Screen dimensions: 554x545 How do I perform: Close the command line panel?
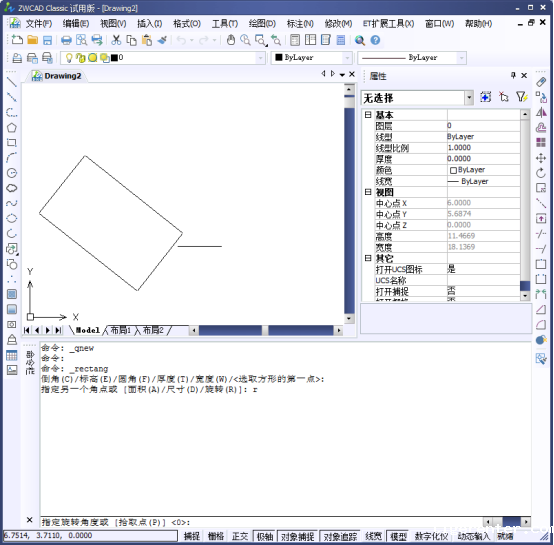point(30,520)
